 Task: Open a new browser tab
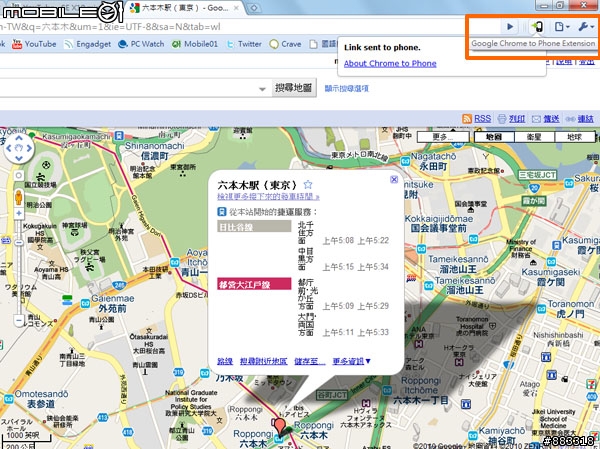pyautogui.click(x=254, y=8)
